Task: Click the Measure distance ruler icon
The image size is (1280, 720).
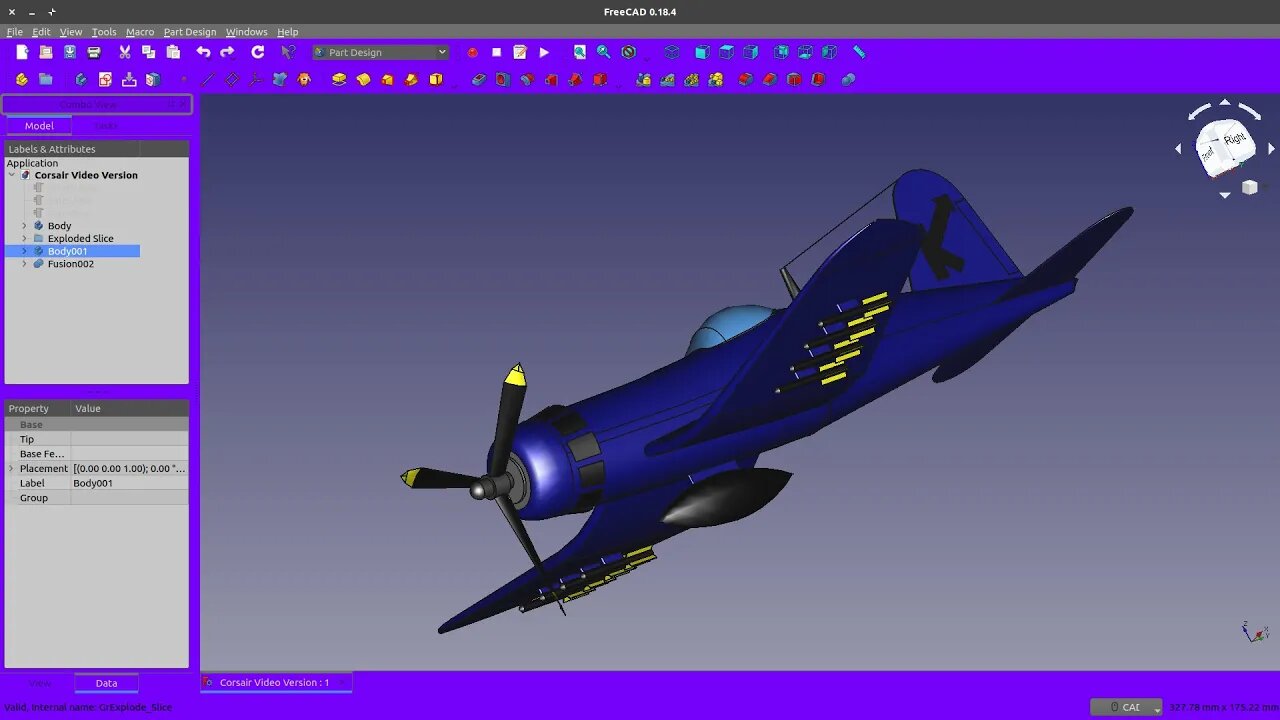Action: 860,52
